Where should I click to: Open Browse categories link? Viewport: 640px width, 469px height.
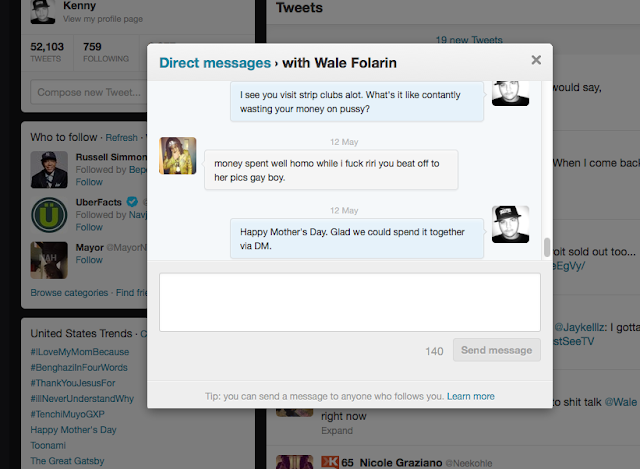69,293
